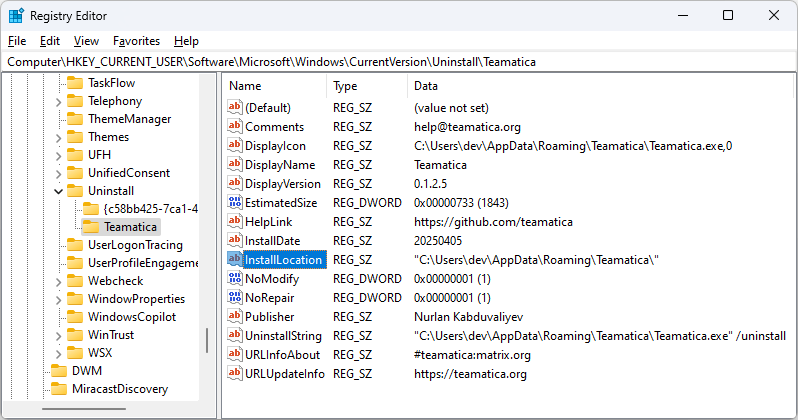Screen dimensions: 798x420
Task: Click the data #teamatica:matrix.org
Action: tap(472, 354)
